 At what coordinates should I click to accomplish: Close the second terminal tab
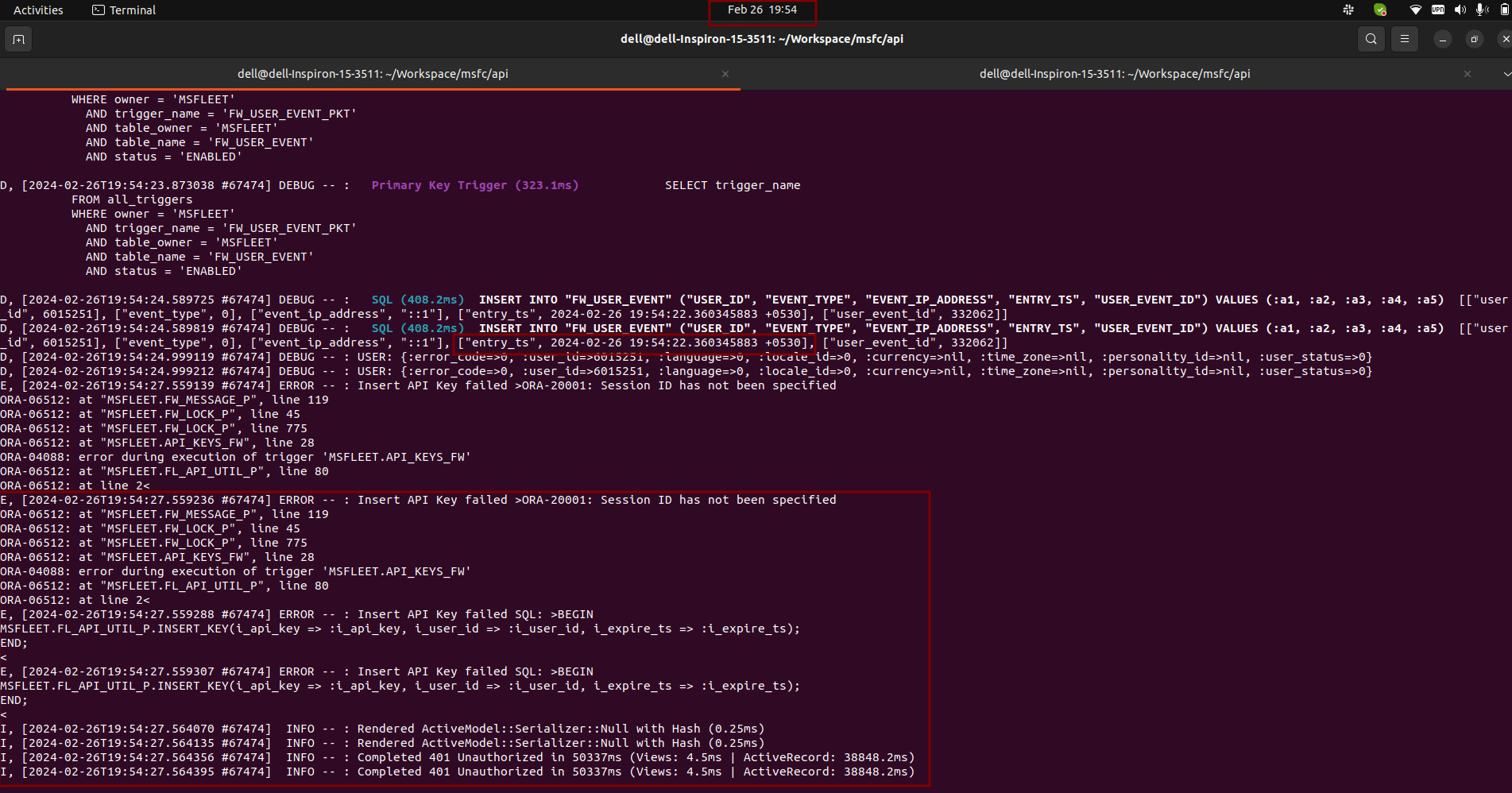(x=1468, y=74)
